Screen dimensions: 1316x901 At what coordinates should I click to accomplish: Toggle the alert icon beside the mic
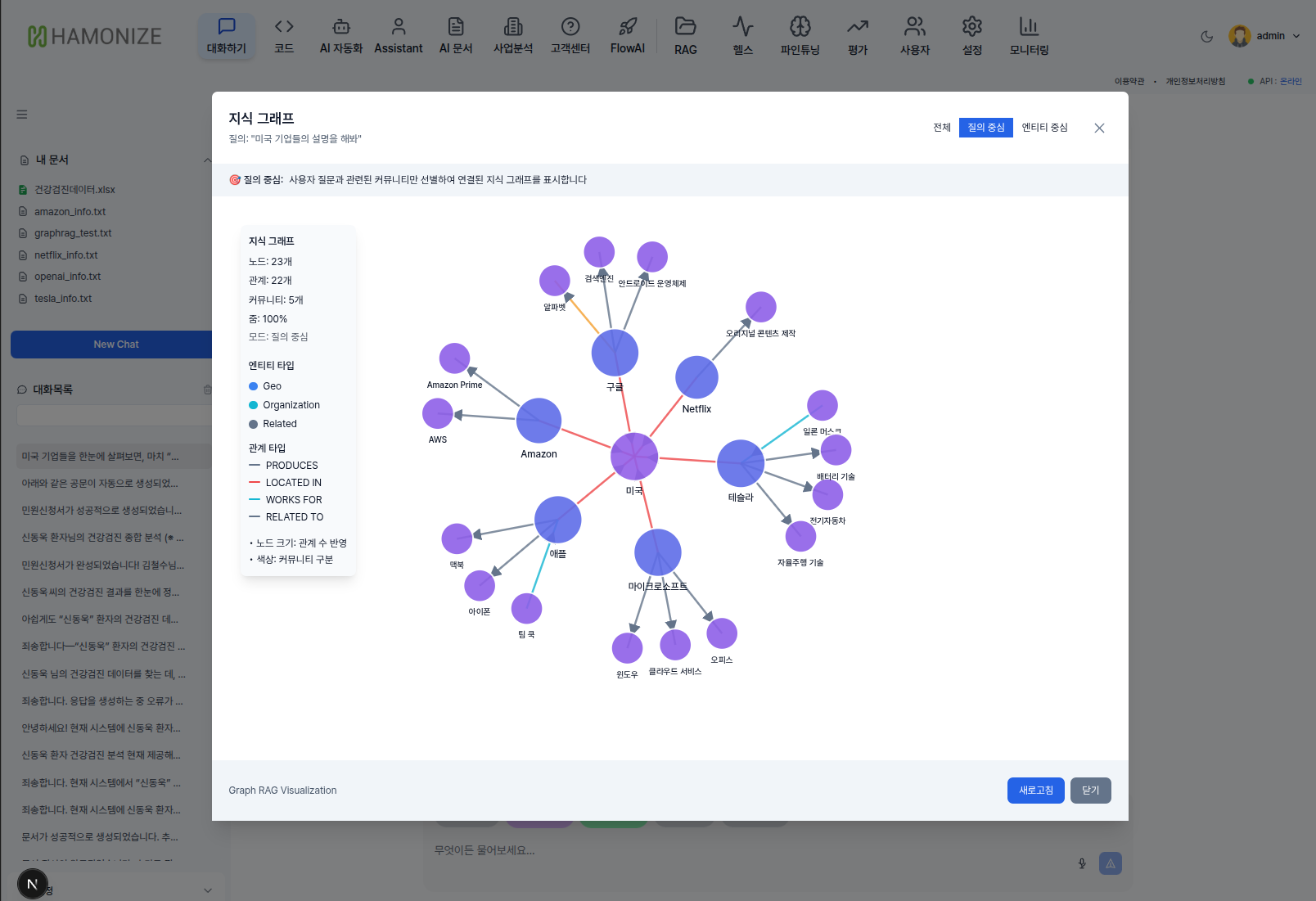pos(1110,863)
